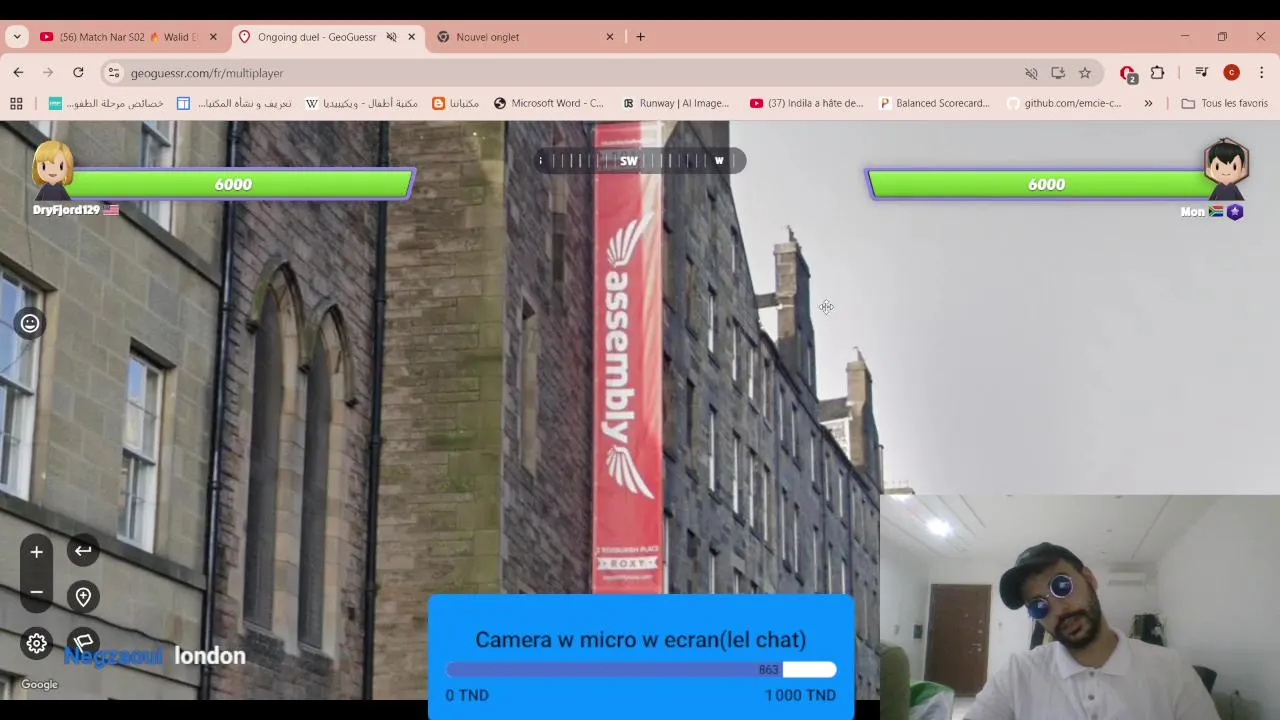Close the Match Nar S02 tab
This screenshot has height=720, width=1280.
point(213,37)
